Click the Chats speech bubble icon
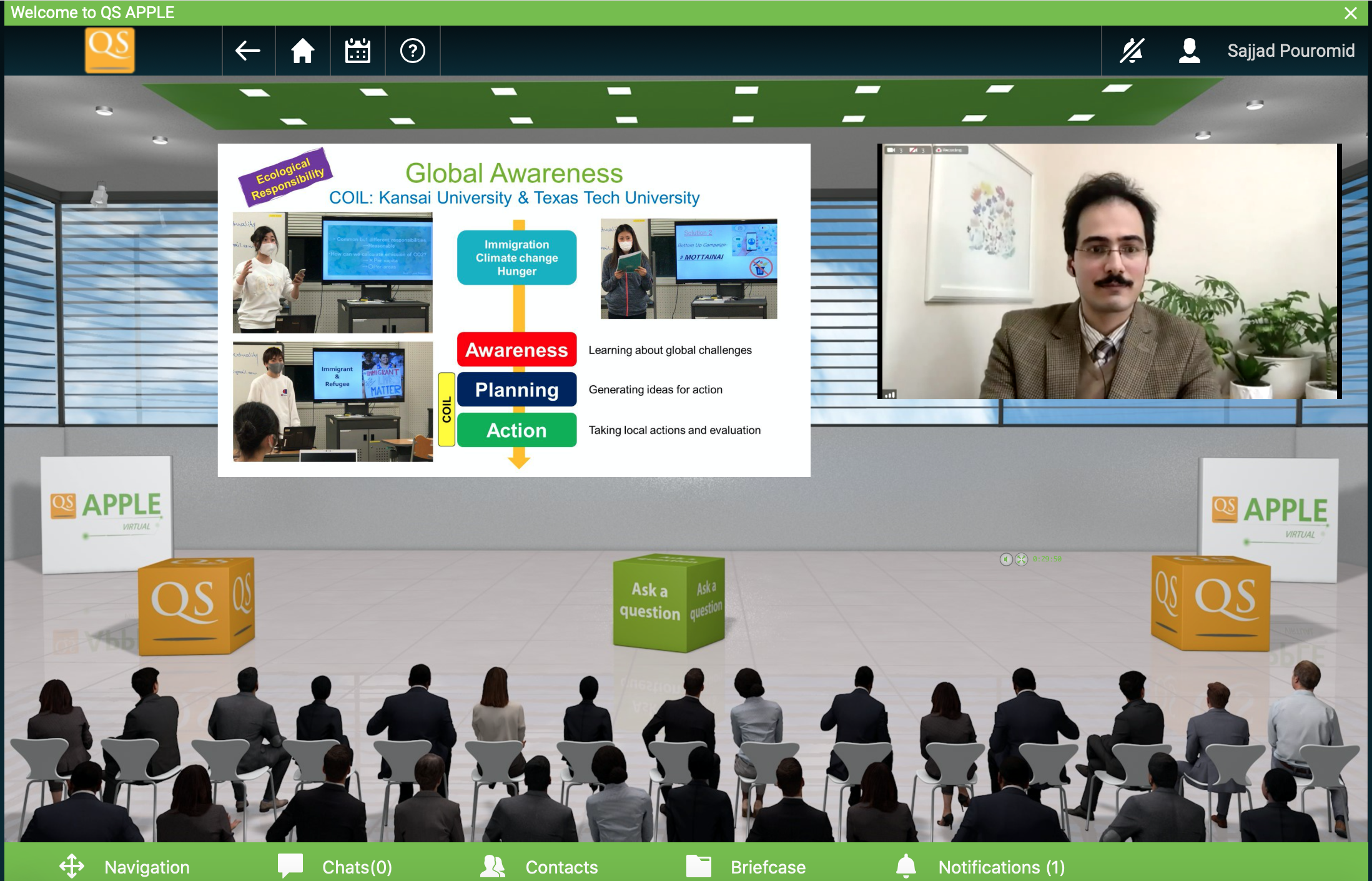 click(290, 865)
